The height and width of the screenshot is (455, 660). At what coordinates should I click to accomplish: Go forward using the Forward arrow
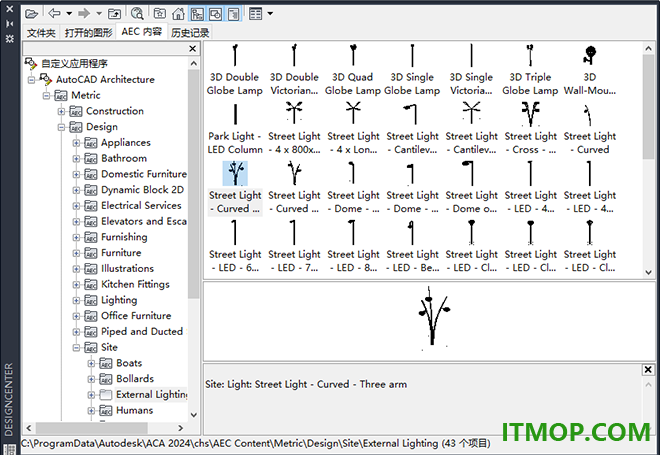pos(84,13)
